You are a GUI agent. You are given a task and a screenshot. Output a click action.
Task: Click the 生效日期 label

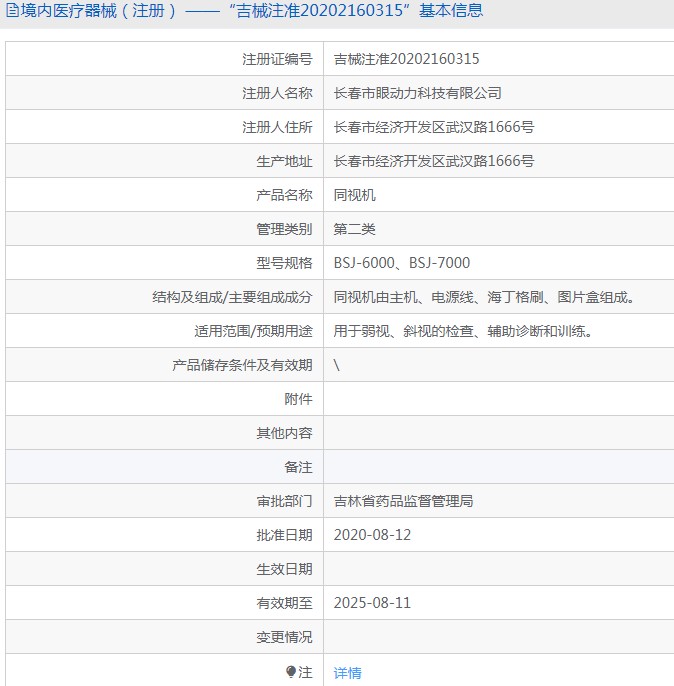coord(284,569)
